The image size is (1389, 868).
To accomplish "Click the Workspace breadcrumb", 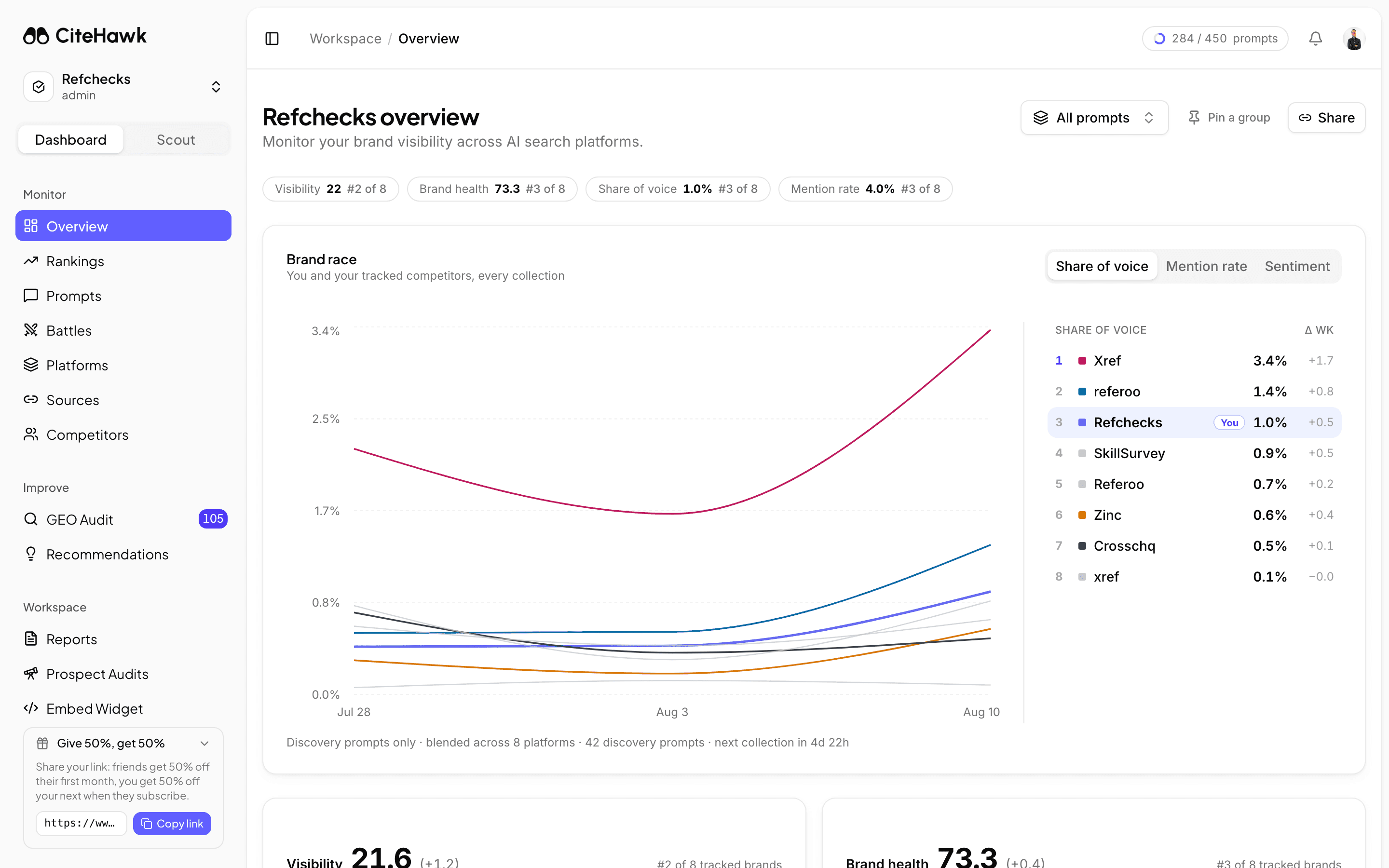I will click(345, 39).
